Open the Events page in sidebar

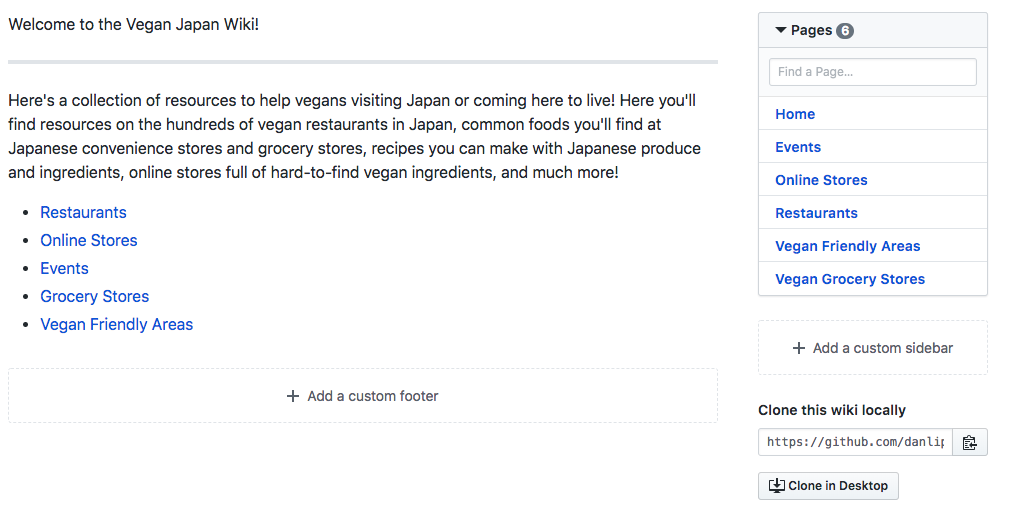click(x=798, y=147)
